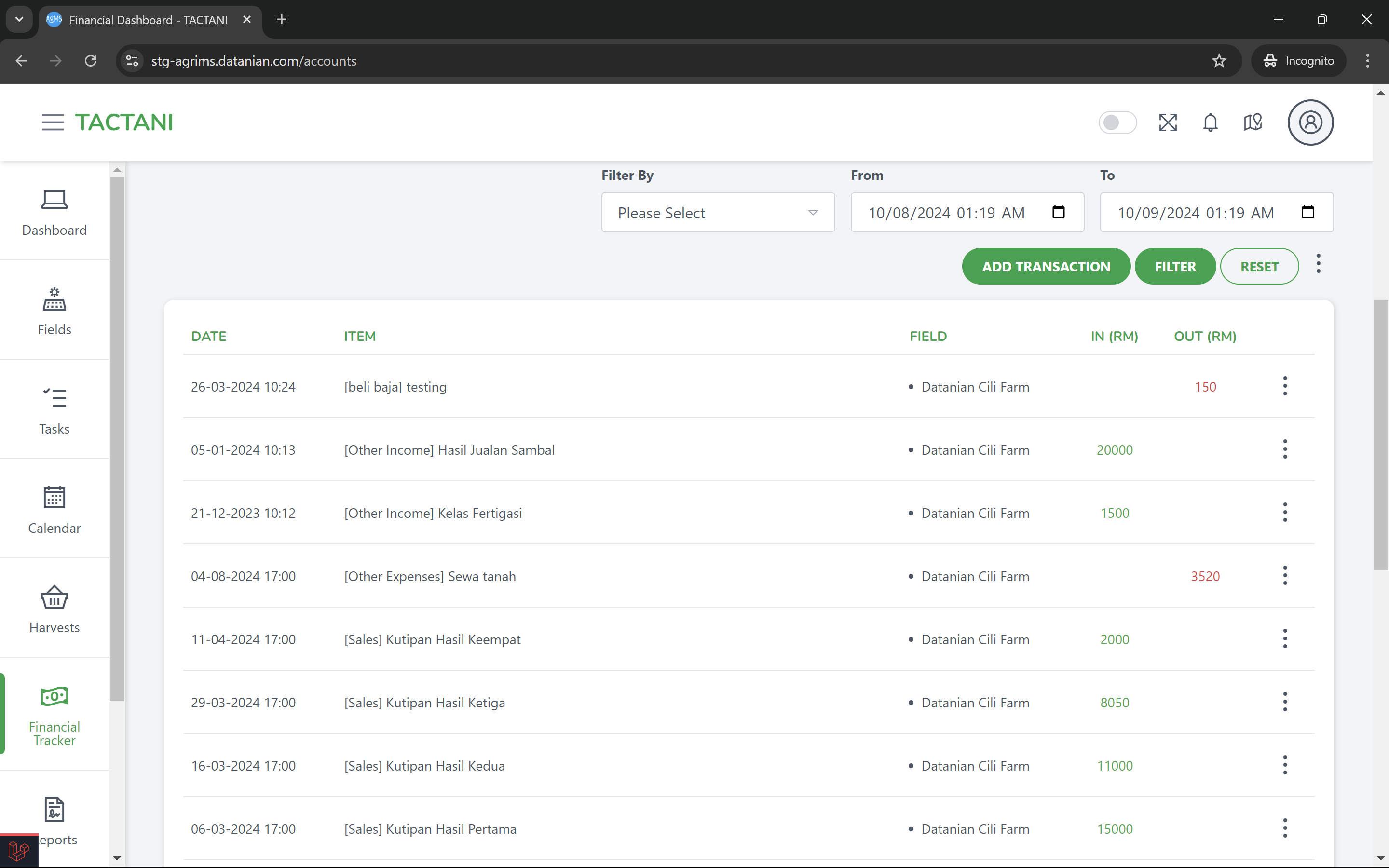1389x868 pixels.
Task: Open row menu for Hasil Jualan Sambal
Action: pyautogui.click(x=1284, y=449)
